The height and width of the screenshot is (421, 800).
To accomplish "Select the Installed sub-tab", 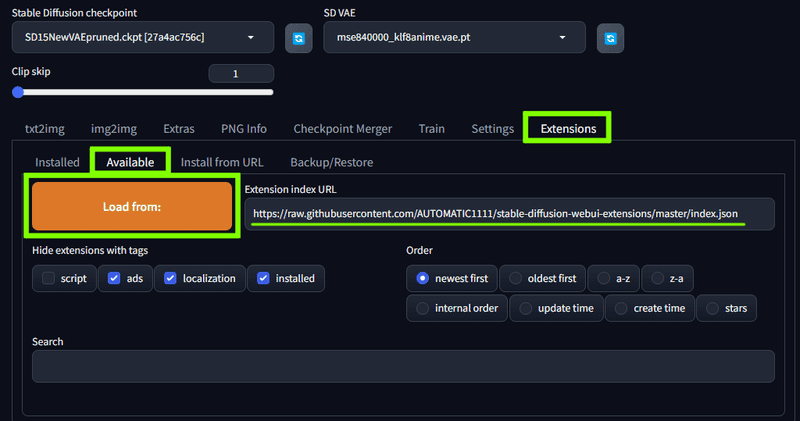I will click(x=57, y=162).
